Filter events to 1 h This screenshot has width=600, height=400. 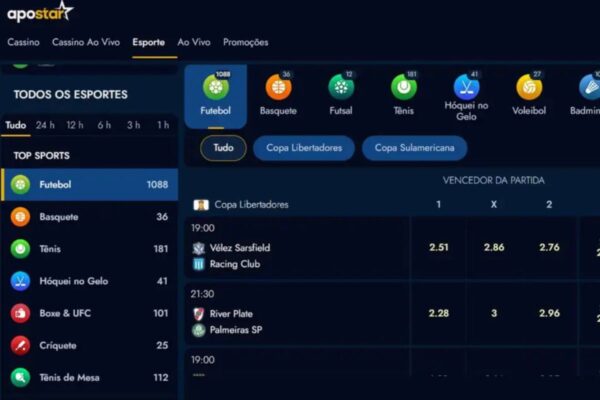tap(163, 125)
